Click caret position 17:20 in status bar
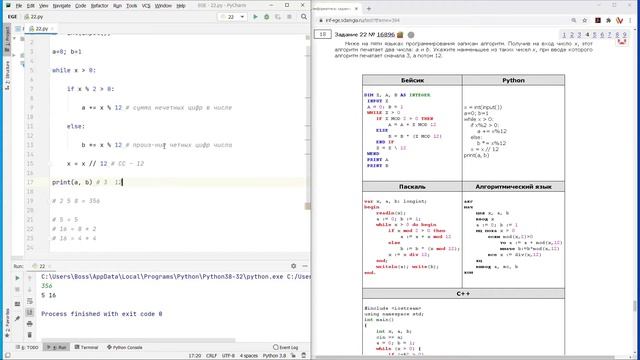640x360 pixels. tap(195, 356)
